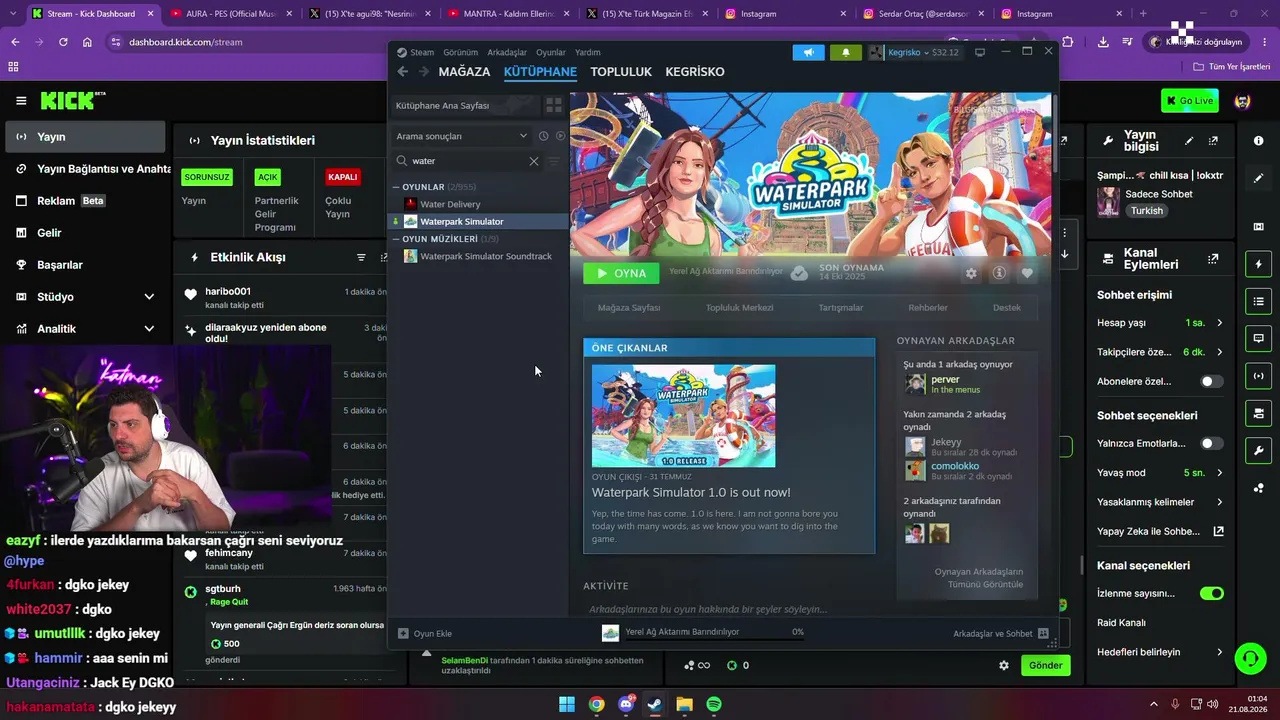1280x720 pixels.
Task: Open Hesap yaşı chat access options
Action: (1160, 323)
